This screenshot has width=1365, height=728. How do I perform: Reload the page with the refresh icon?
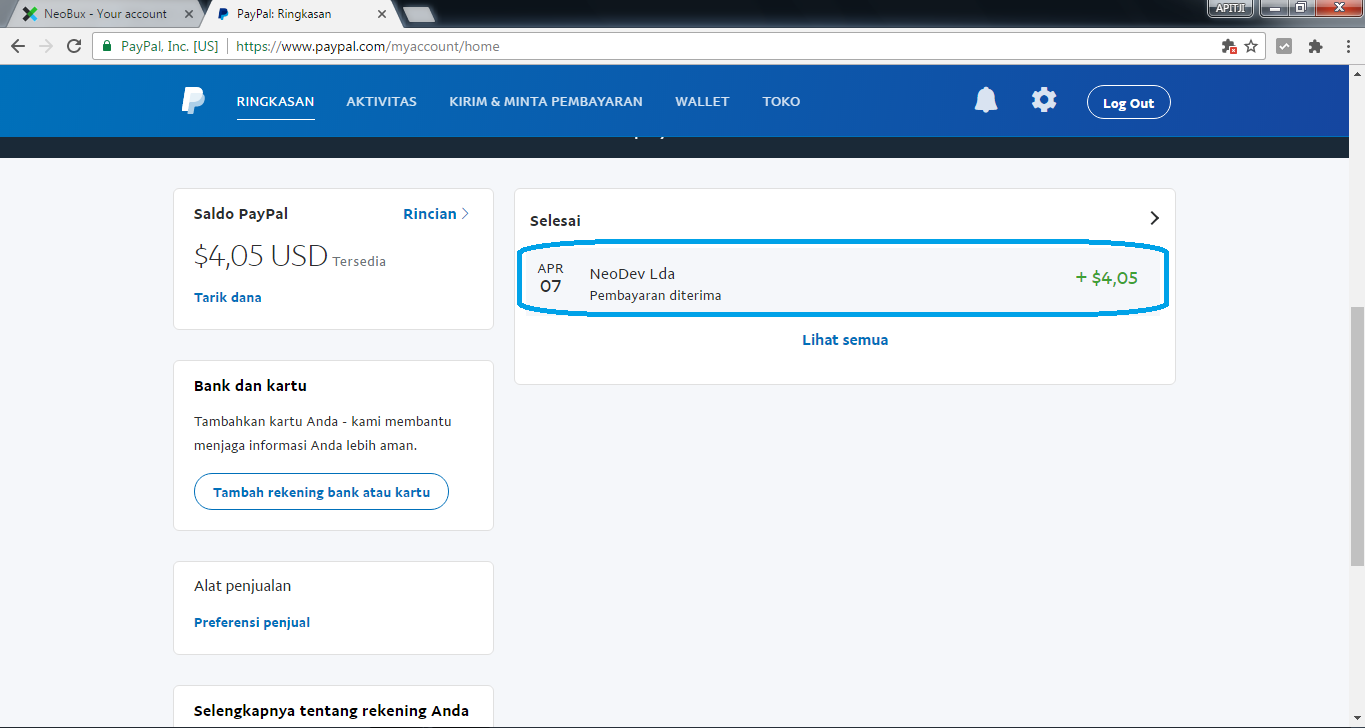pyautogui.click(x=73, y=46)
